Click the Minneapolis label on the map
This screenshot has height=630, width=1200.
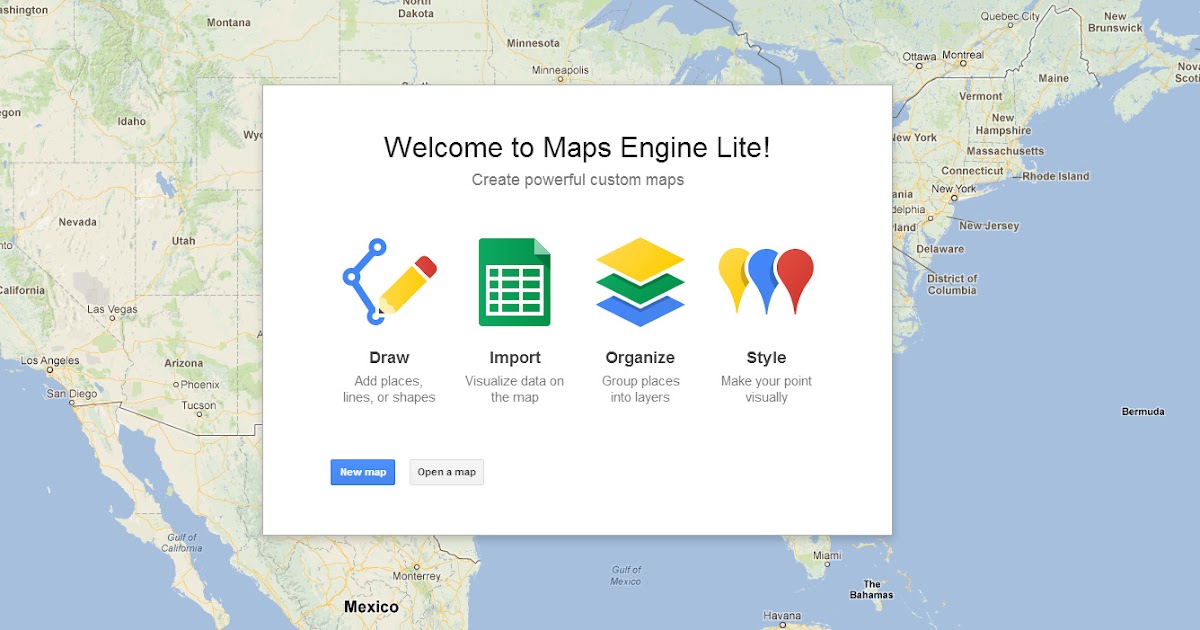tap(558, 70)
